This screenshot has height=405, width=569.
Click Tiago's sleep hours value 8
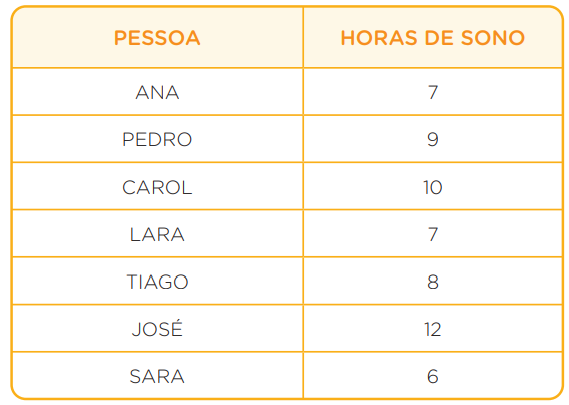tap(433, 282)
